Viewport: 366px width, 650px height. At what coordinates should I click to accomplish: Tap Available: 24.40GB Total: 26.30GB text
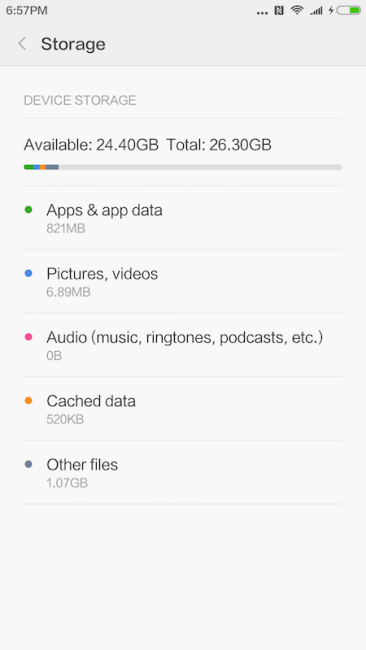tap(148, 145)
